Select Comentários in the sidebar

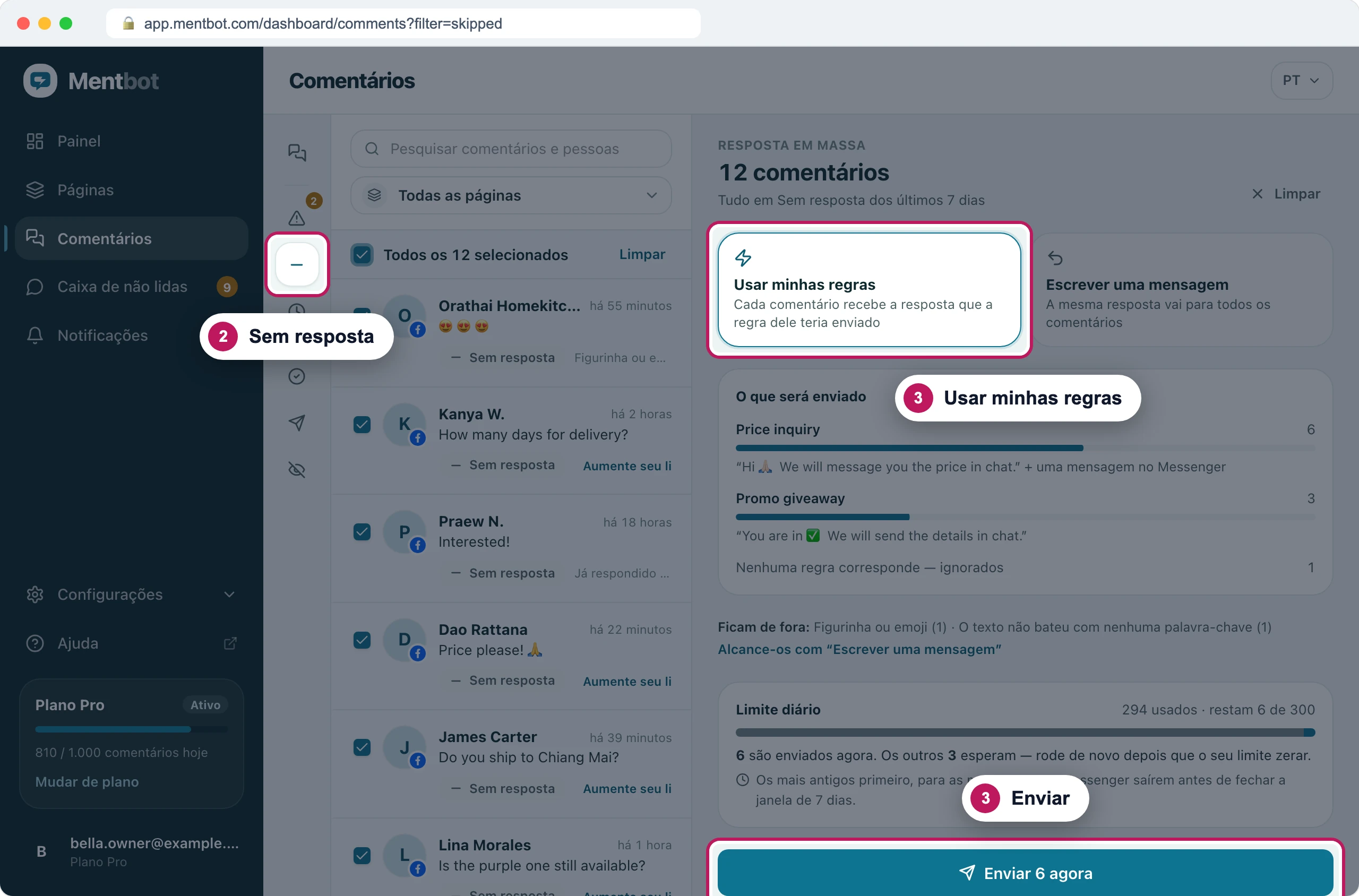132,238
